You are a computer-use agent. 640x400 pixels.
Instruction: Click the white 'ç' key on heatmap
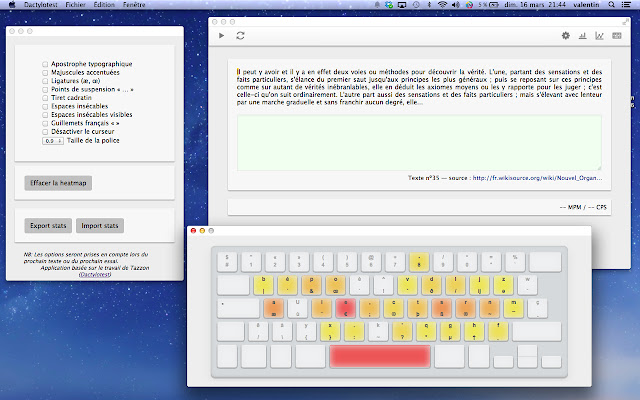537,308
